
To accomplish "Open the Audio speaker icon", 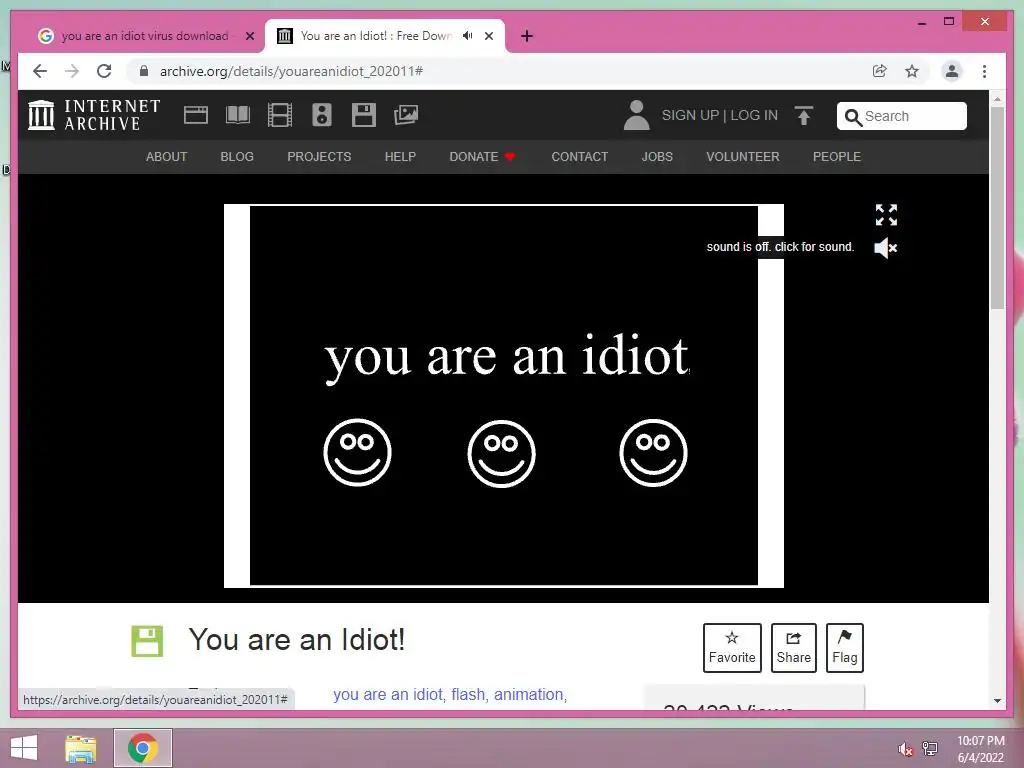I will pos(321,115).
